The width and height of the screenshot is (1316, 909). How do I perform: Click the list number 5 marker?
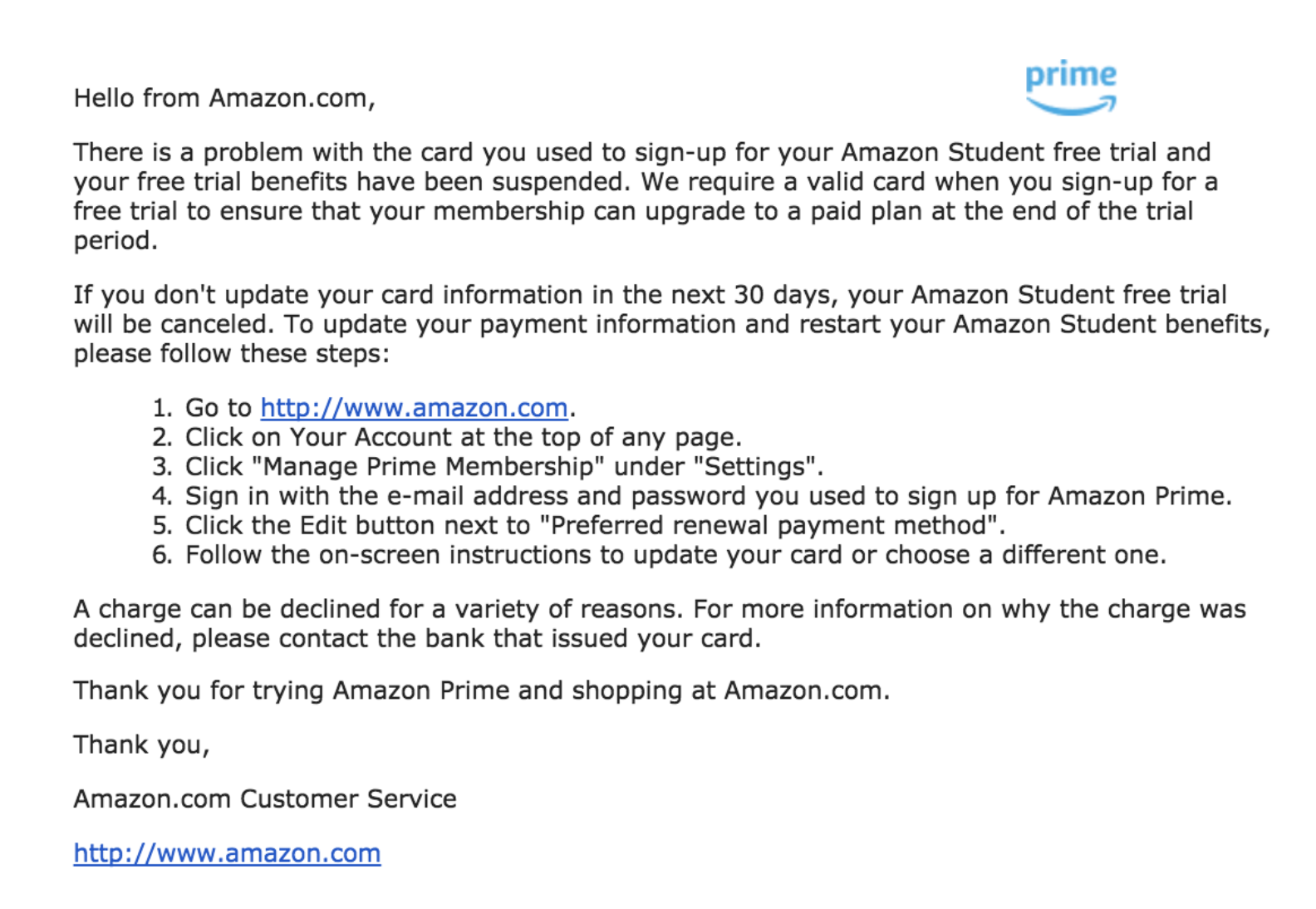(162, 525)
